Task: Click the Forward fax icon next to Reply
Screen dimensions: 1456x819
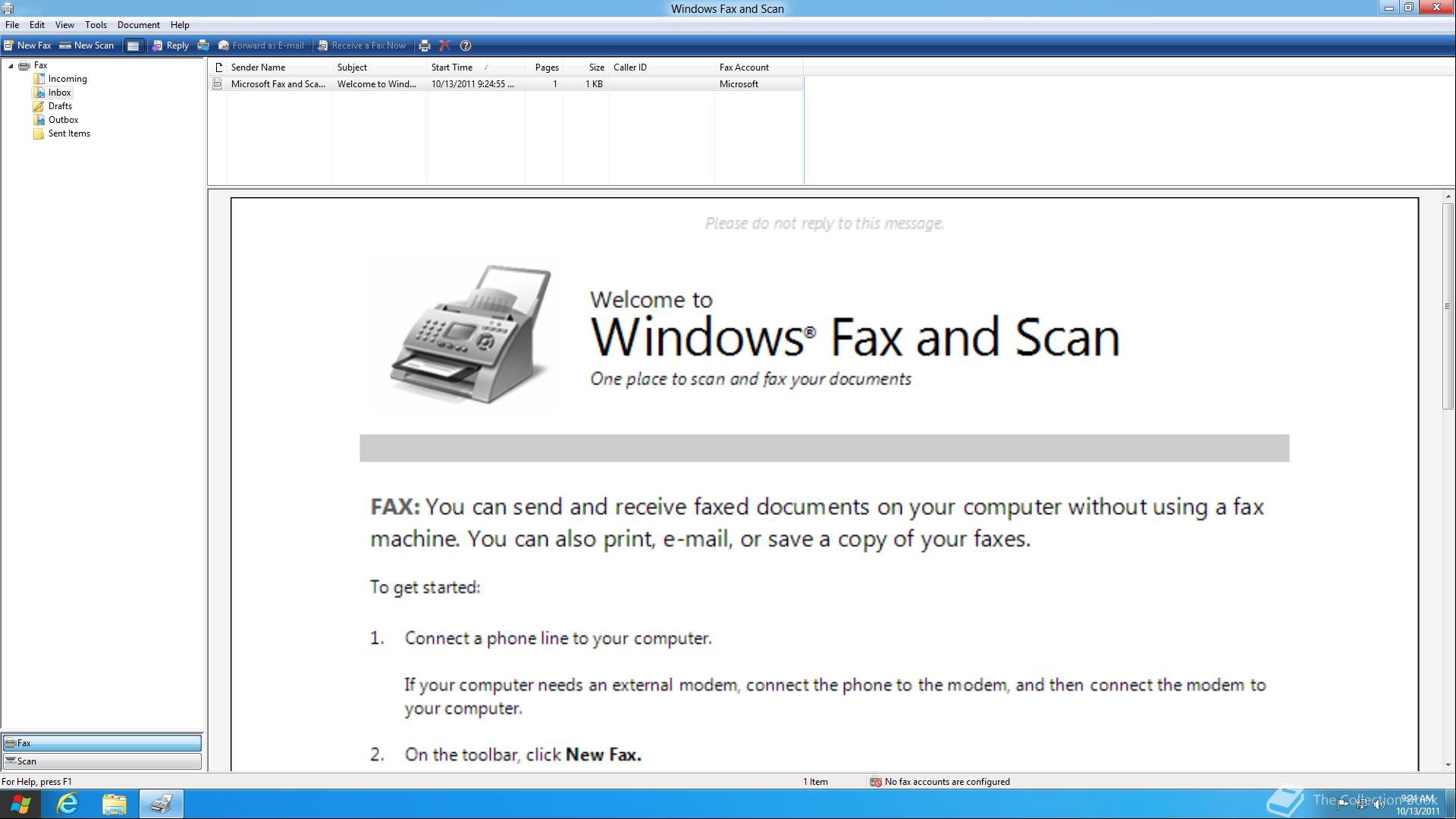Action: coord(203,45)
